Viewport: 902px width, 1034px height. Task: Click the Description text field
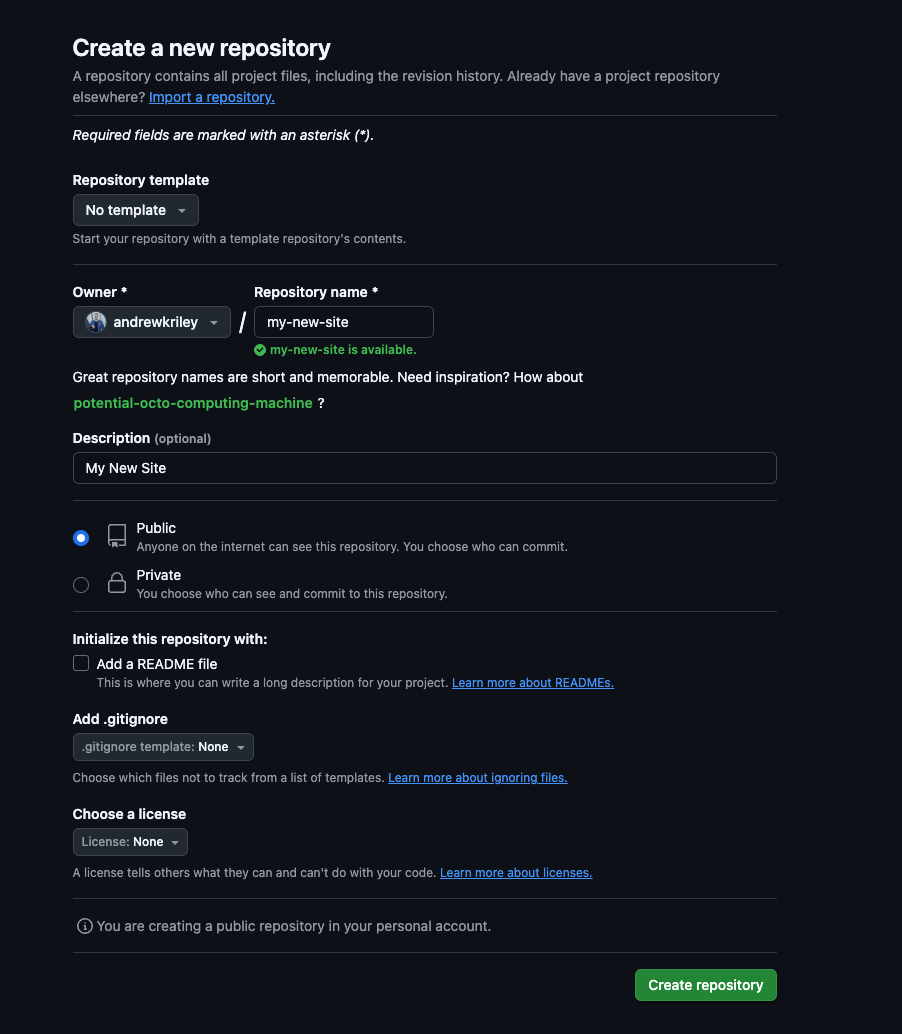(x=424, y=468)
